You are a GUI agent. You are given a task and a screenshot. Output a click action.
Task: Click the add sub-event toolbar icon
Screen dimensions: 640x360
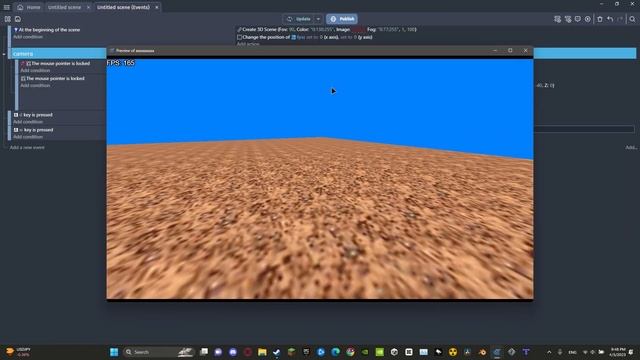click(x=568, y=19)
